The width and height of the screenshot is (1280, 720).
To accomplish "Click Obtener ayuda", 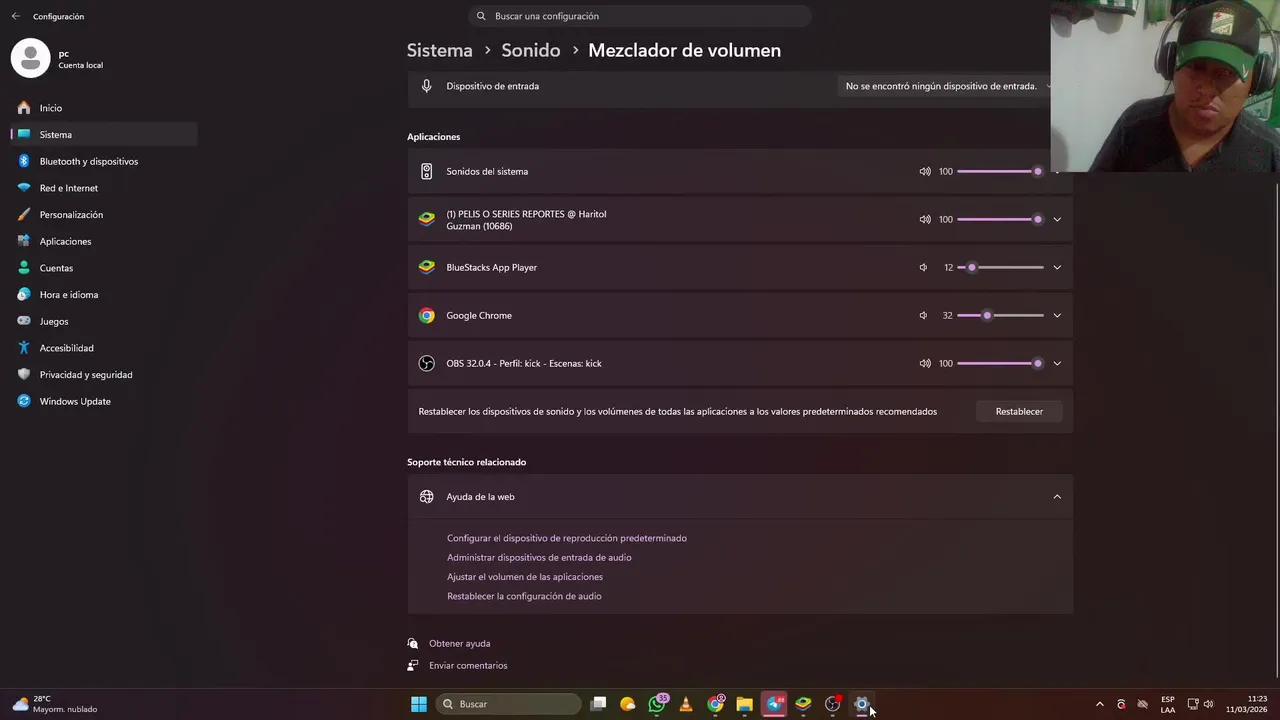I will 459,643.
